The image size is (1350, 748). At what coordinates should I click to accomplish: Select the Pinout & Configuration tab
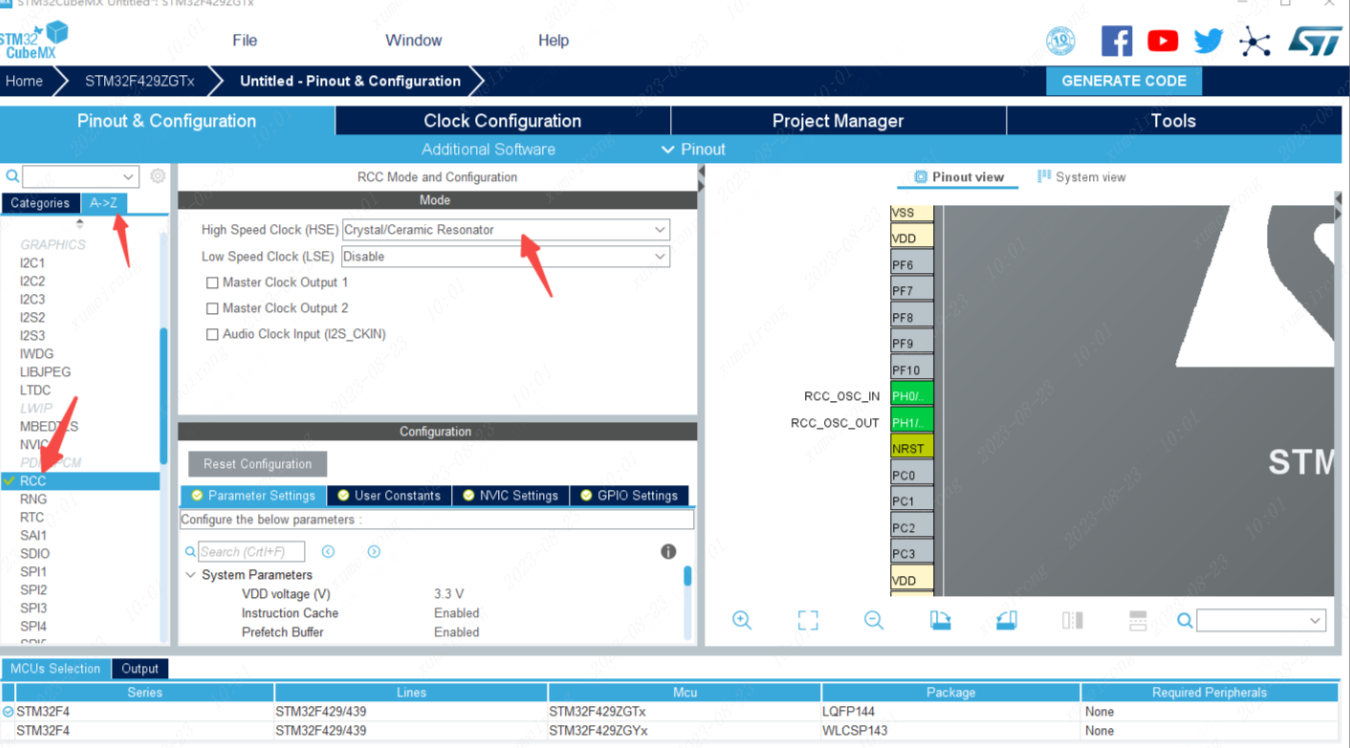(x=167, y=121)
